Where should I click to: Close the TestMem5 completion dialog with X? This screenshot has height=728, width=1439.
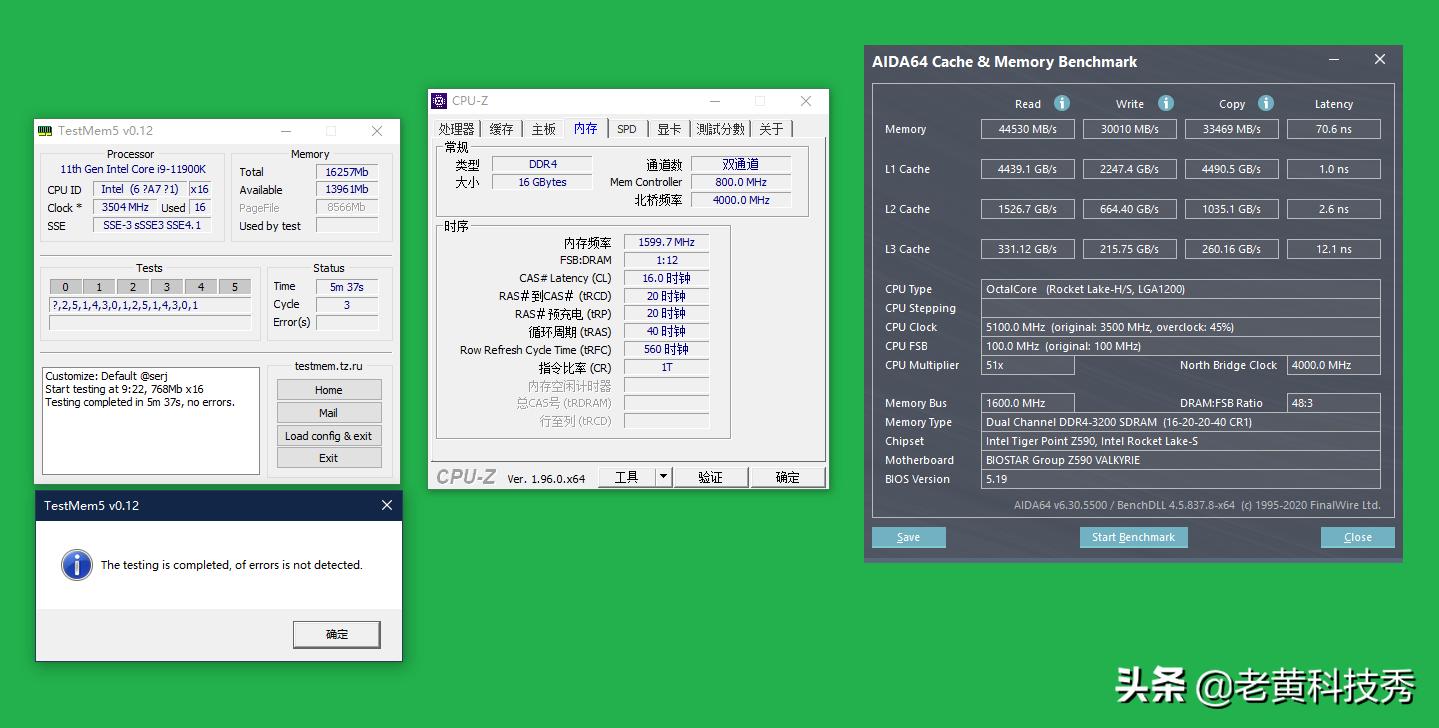[x=387, y=505]
